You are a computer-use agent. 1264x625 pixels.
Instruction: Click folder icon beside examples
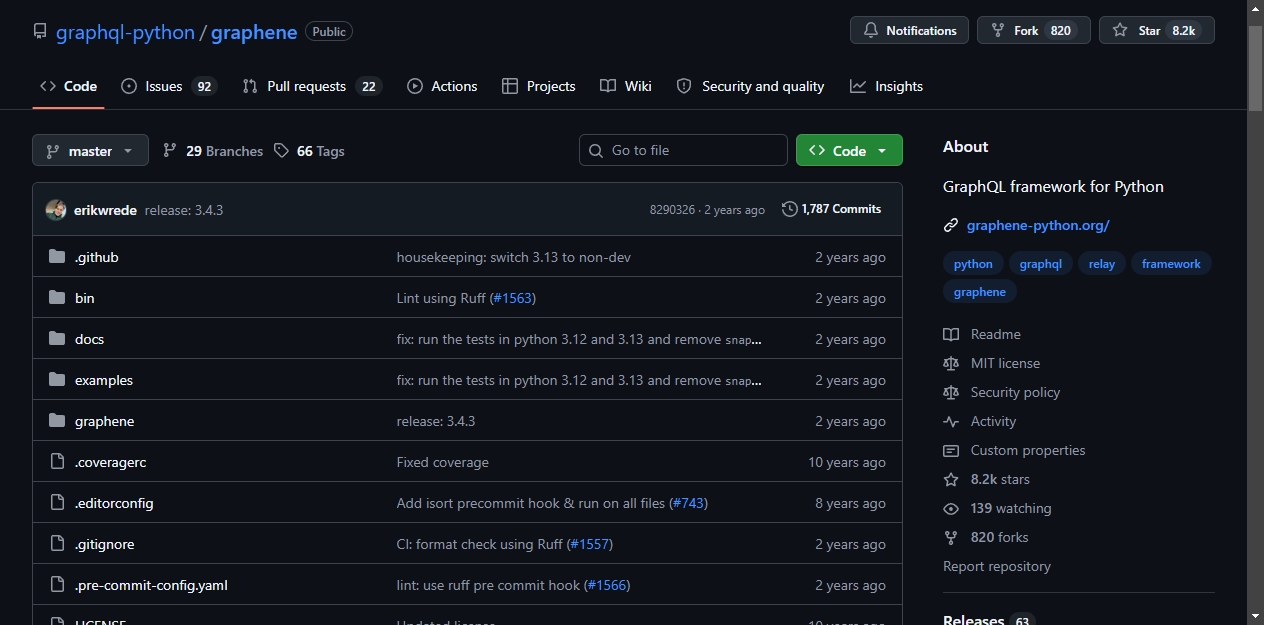click(57, 380)
